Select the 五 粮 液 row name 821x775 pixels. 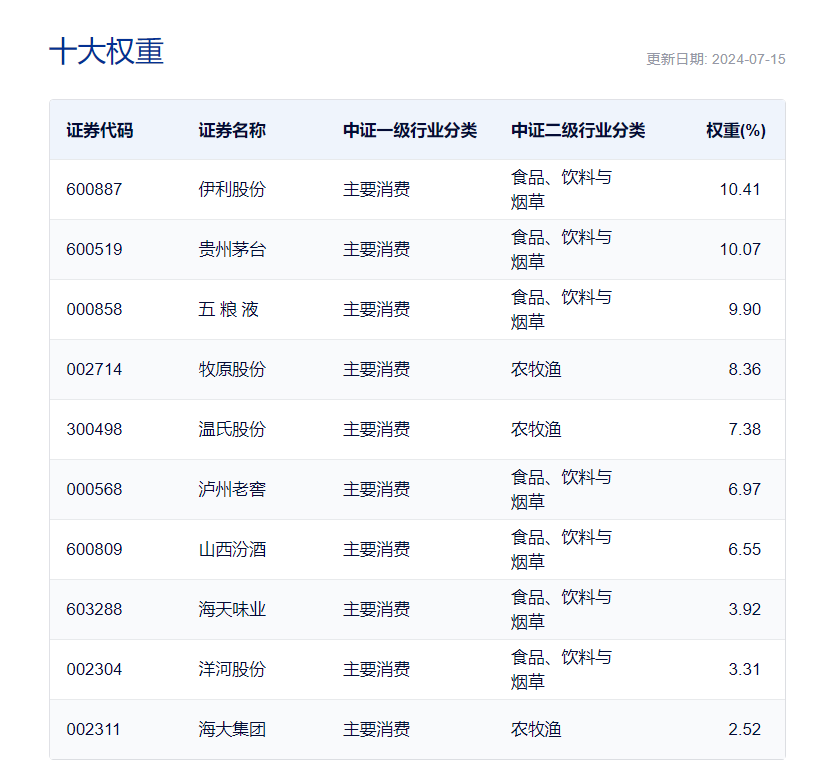click(228, 309)
